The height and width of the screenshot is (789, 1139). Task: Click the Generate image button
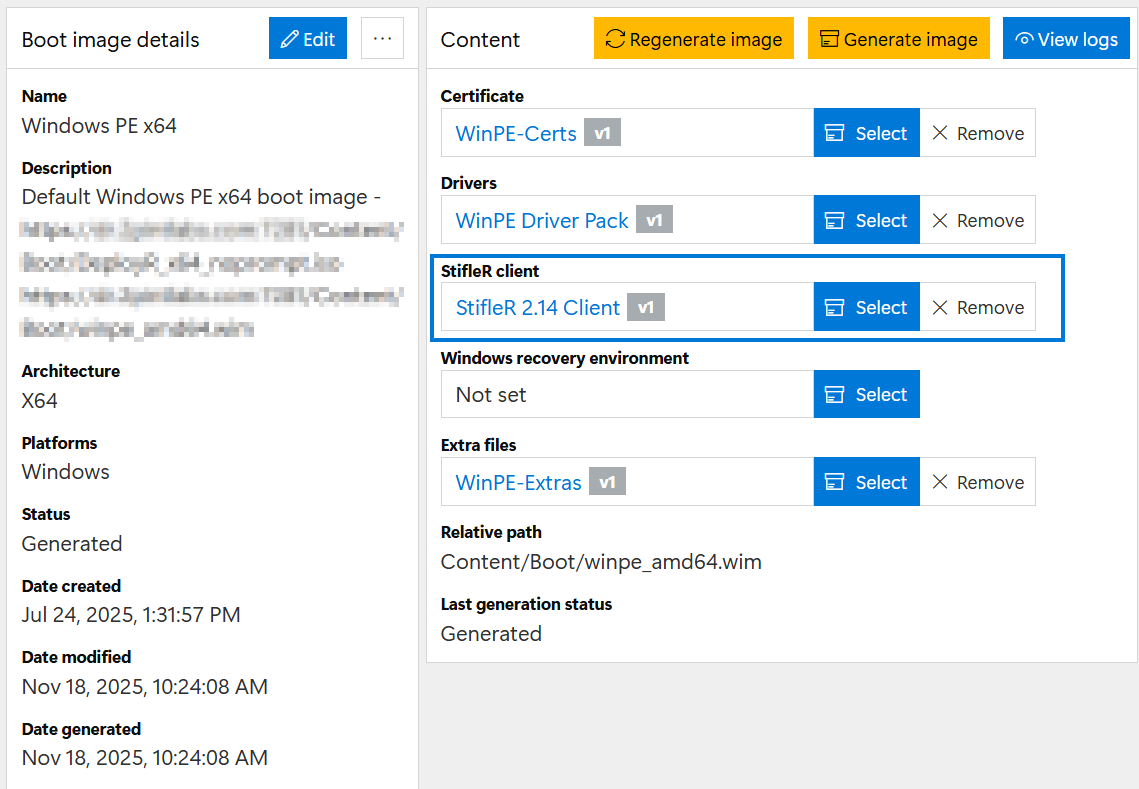tap(899, 39)
